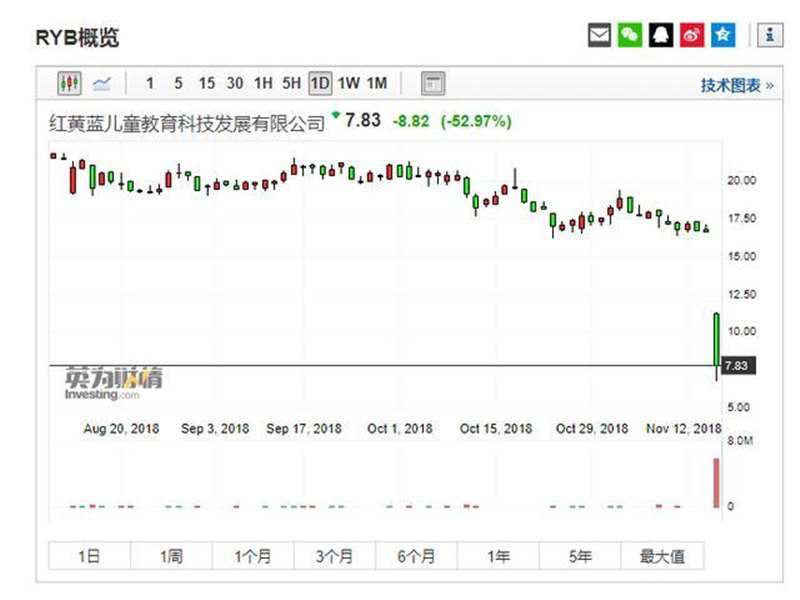800x600 pixels.
Task: Click the tall red volume bar
Action: [x=716, y=483]
